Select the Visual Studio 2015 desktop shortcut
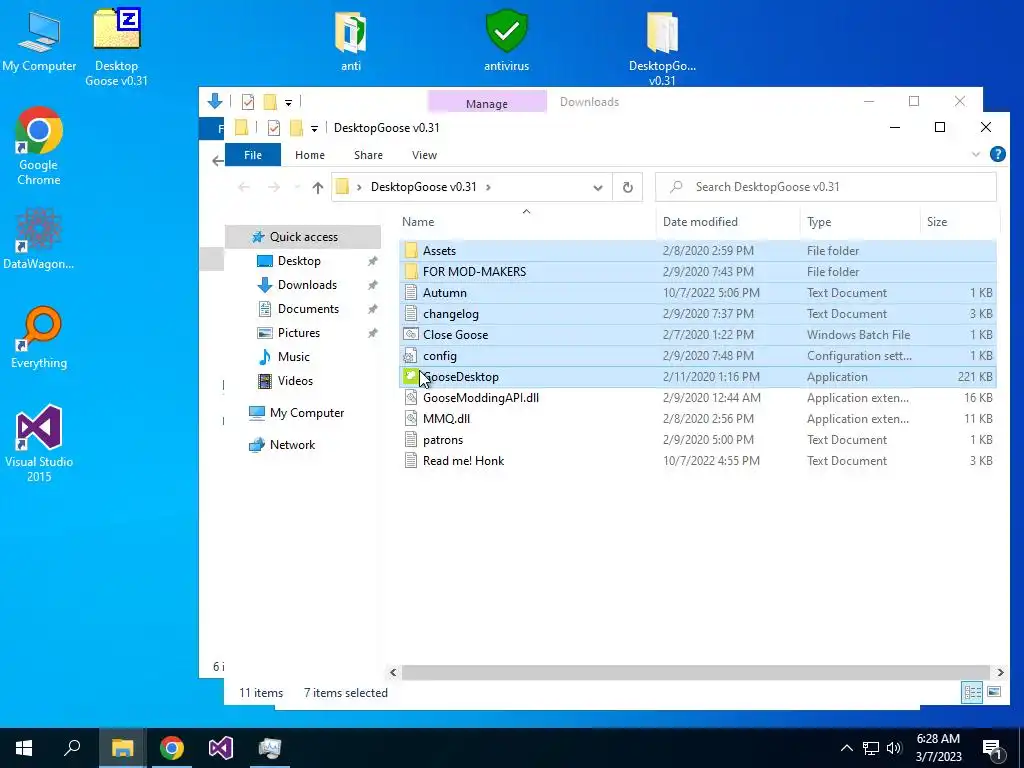The height and width of the screenshot is (768, 1024). click(x=39, y=443)
